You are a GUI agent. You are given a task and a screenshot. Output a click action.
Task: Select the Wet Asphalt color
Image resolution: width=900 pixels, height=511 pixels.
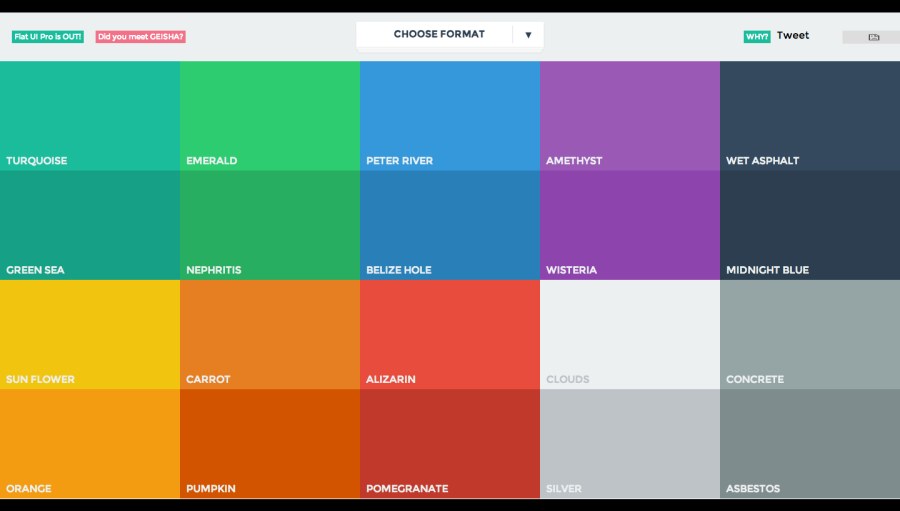coord(810,116)
